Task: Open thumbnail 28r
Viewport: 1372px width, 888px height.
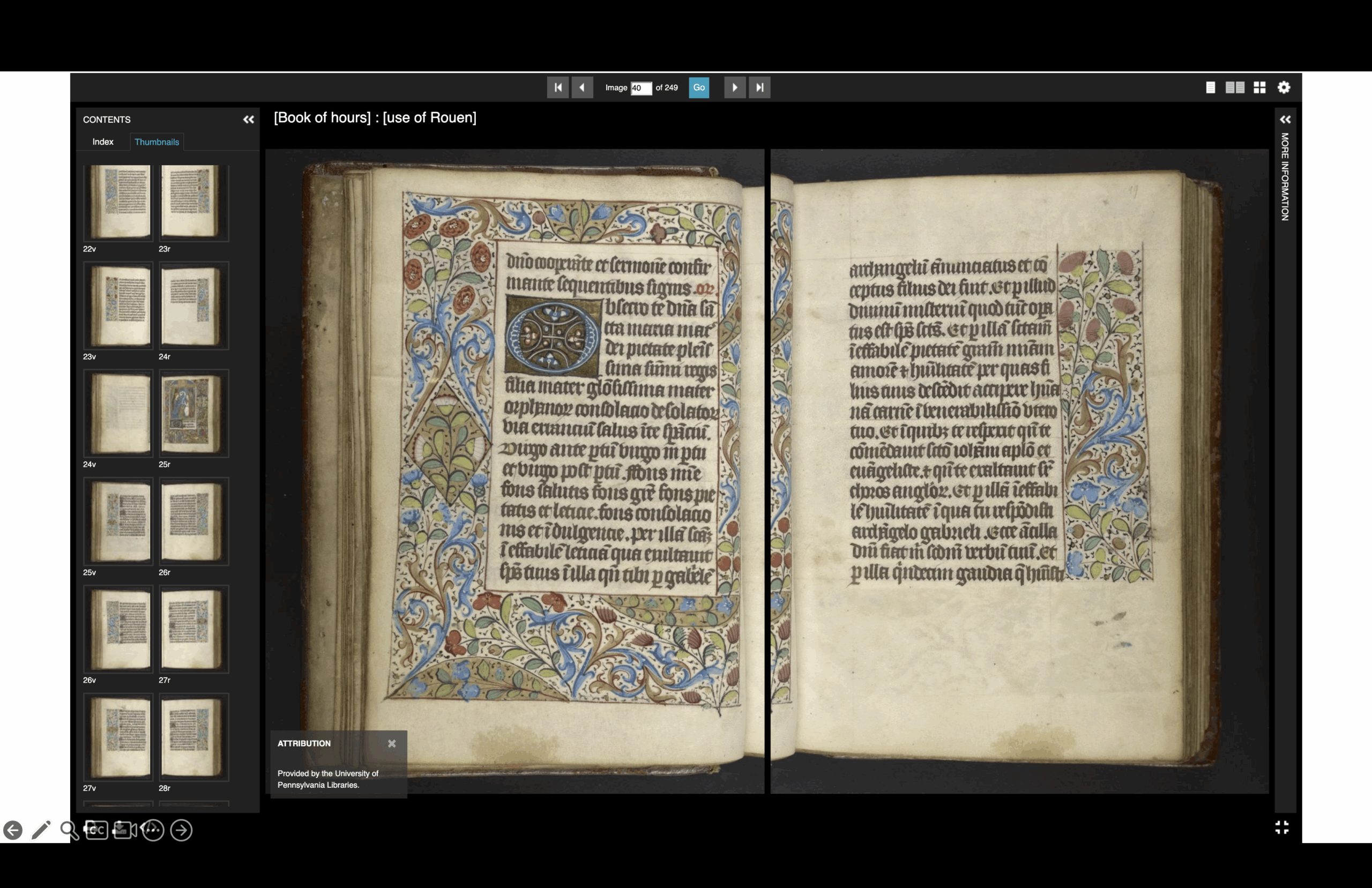Action: click(193, 737)
